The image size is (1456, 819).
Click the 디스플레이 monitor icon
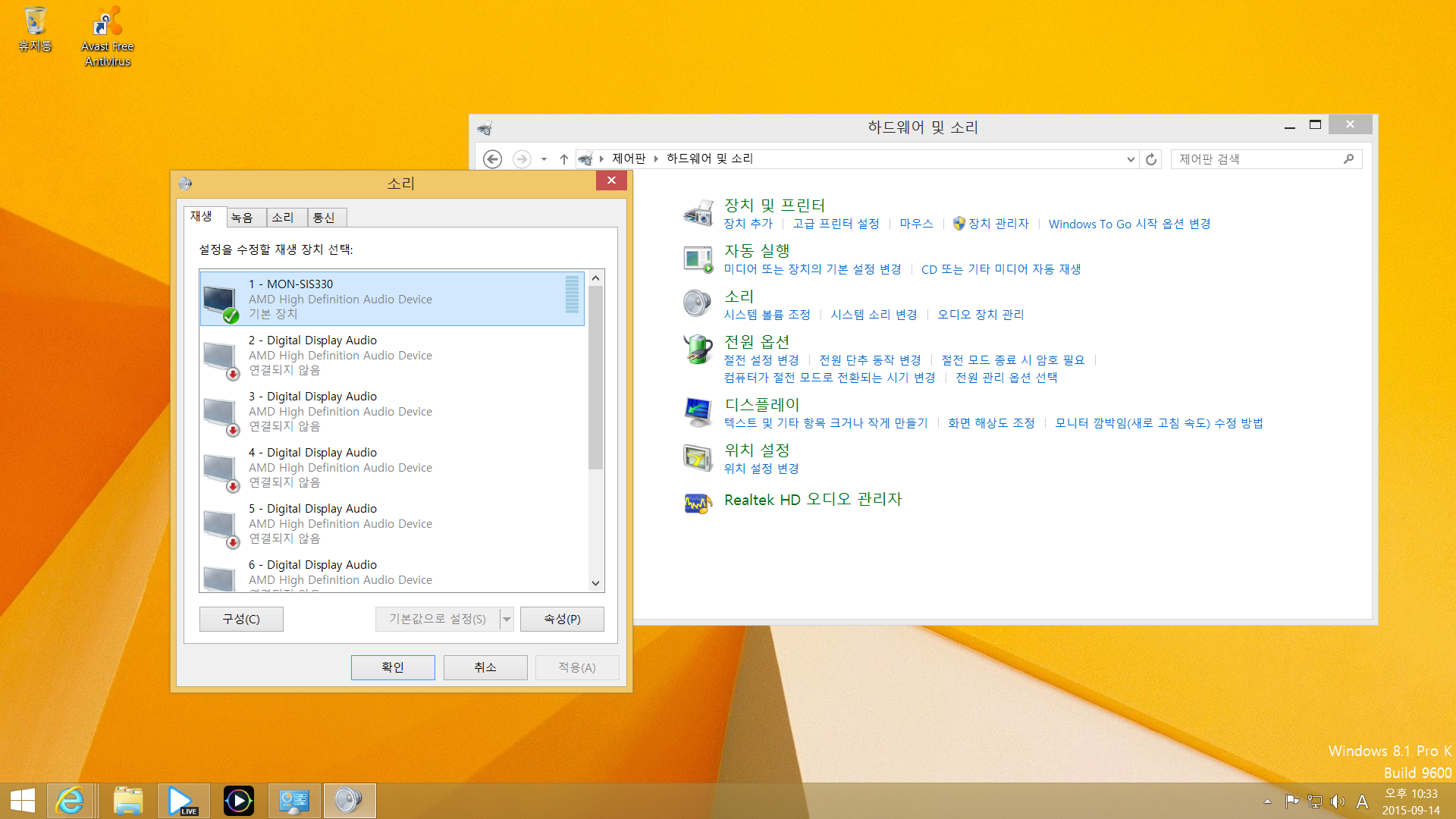click(697, 412)
